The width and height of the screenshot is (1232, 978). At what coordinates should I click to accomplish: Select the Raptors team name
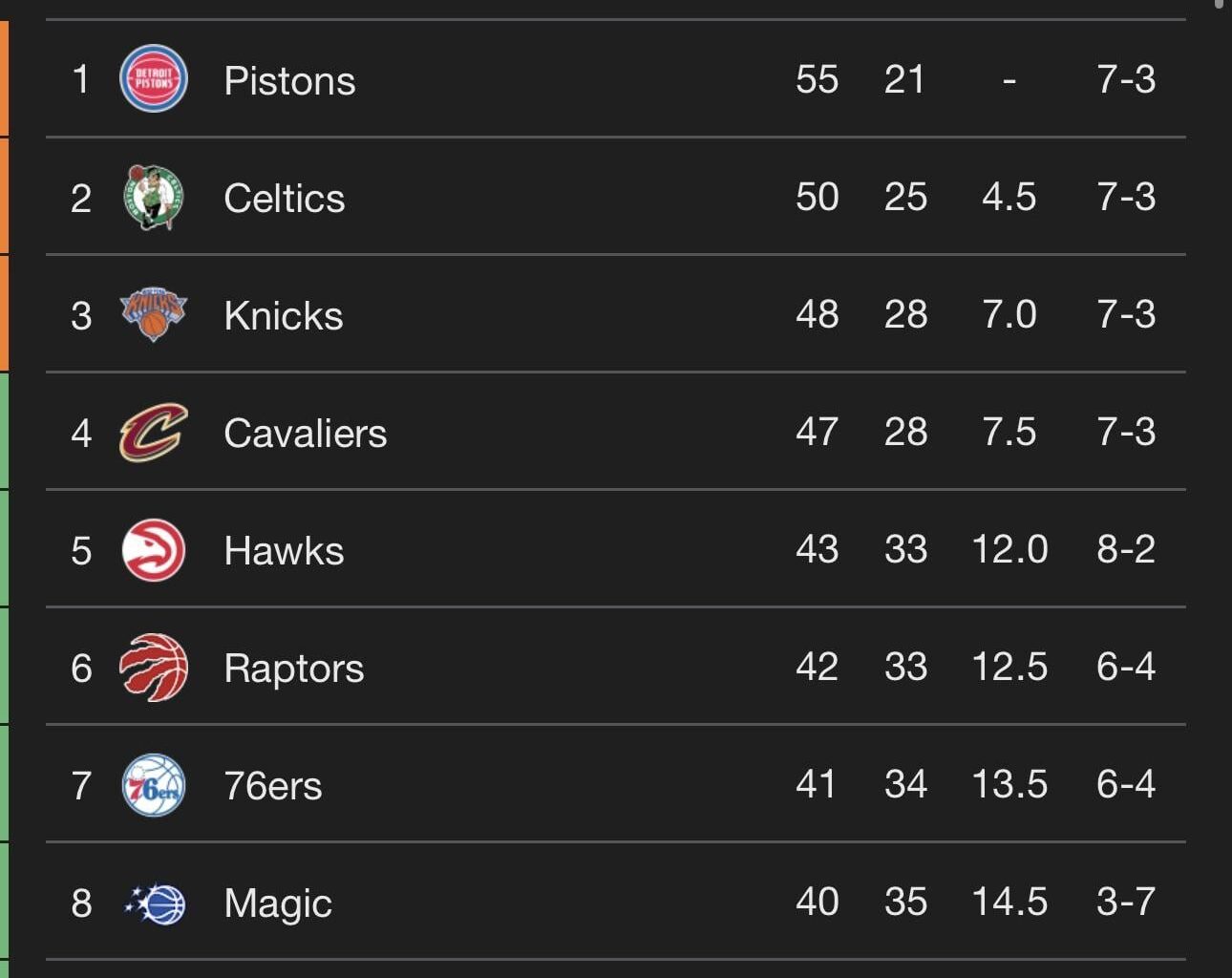click(294, 667)
